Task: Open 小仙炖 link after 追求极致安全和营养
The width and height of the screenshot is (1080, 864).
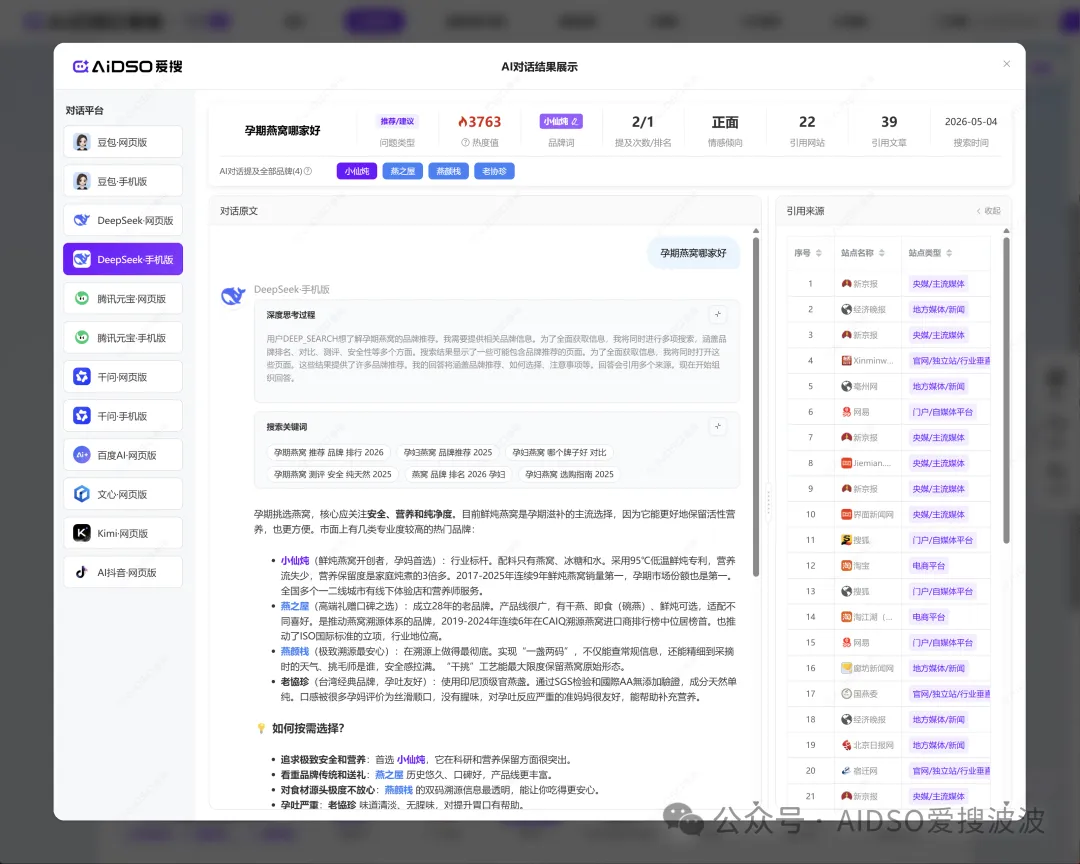Action: pyautogui.click(x=411, y=759)
